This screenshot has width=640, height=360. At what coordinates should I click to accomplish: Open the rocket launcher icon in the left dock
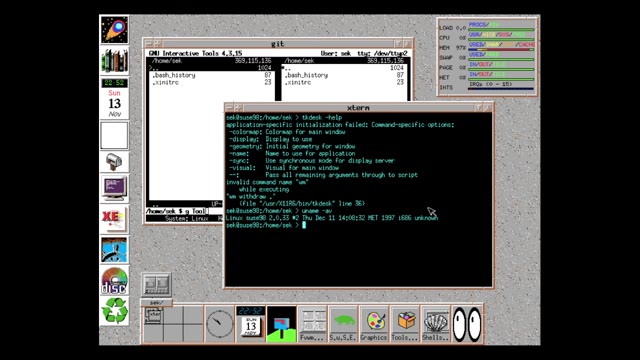tap(114, 30)
